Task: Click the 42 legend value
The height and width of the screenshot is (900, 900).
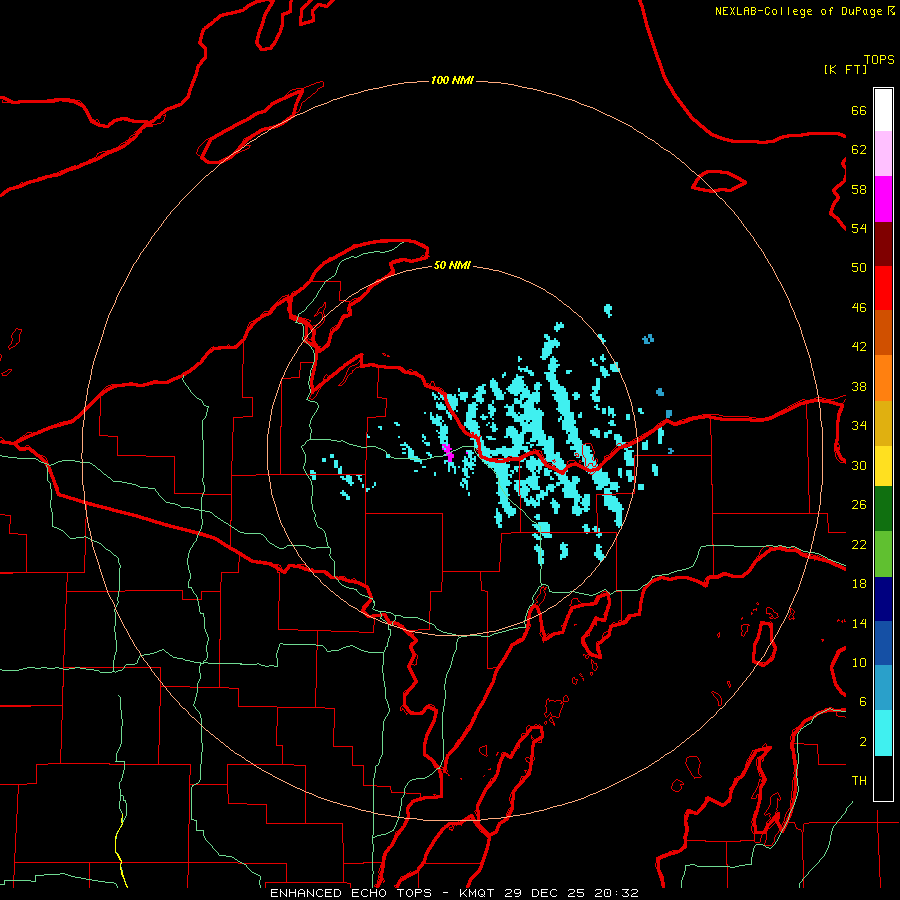Action: coord(859,347)
